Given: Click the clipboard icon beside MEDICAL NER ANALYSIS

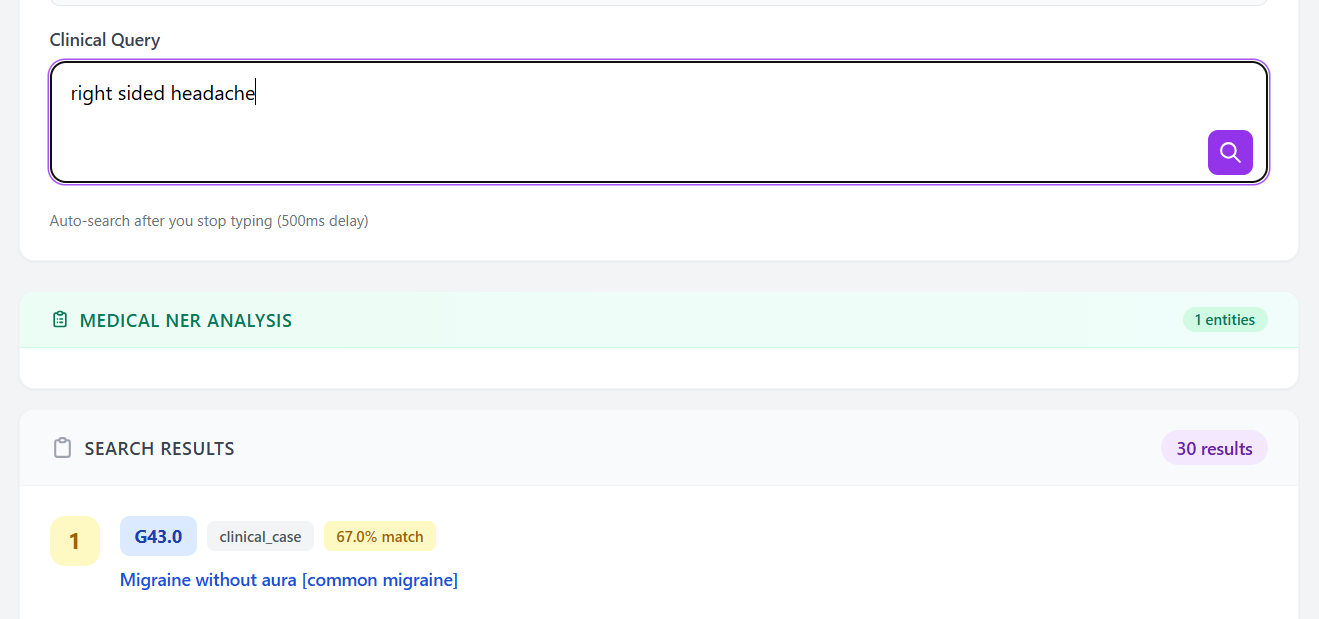Looking at the screenshot, I should tap(60, 319).
